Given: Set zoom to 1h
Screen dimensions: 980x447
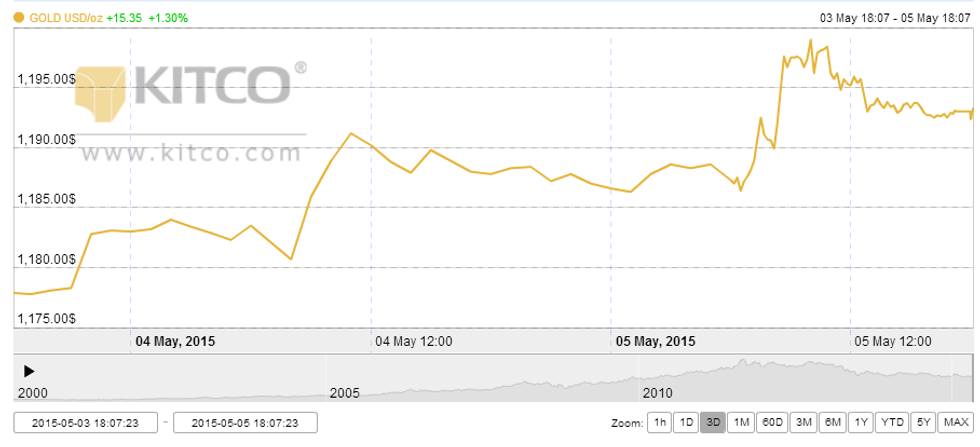Looking at the screenshot, I should 658,423.
